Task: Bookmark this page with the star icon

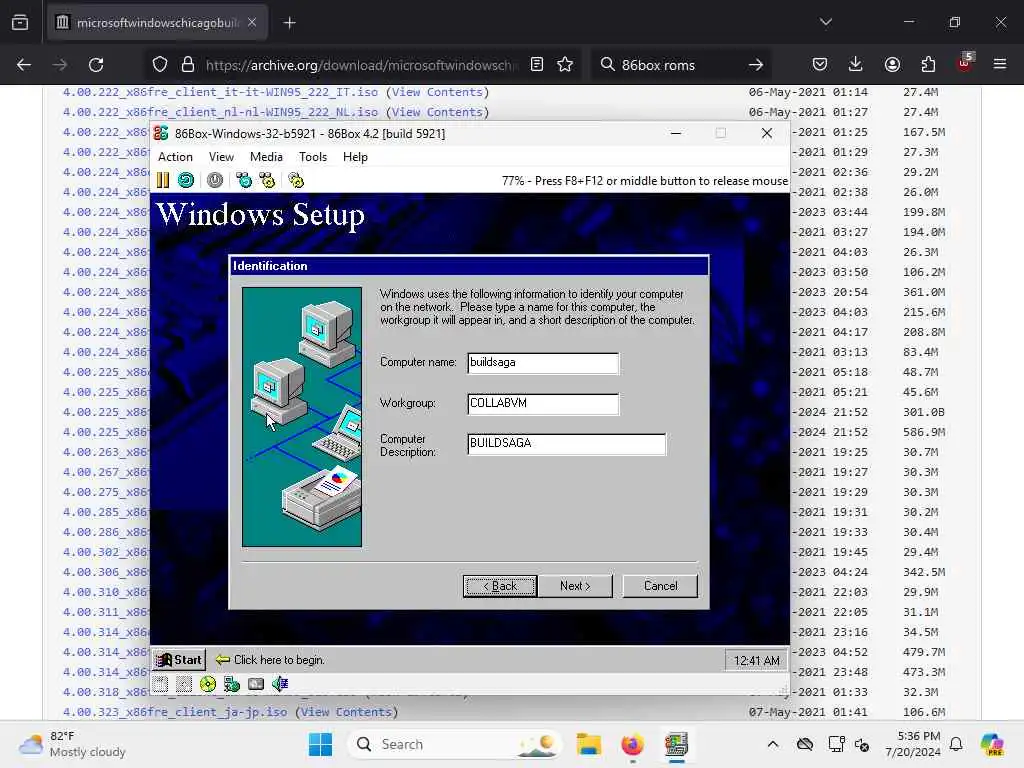Action: pyautogui.click(x=565, y=65)
